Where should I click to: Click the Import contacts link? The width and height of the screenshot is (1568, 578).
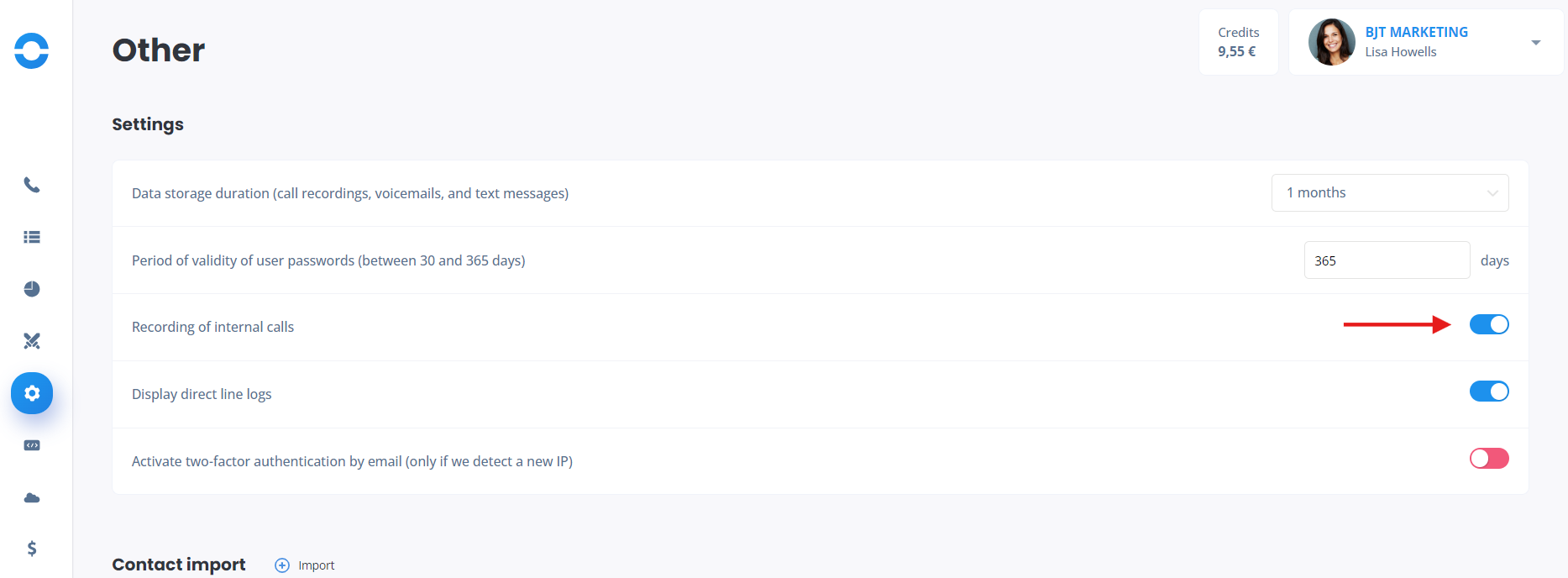tap(316, 565)
